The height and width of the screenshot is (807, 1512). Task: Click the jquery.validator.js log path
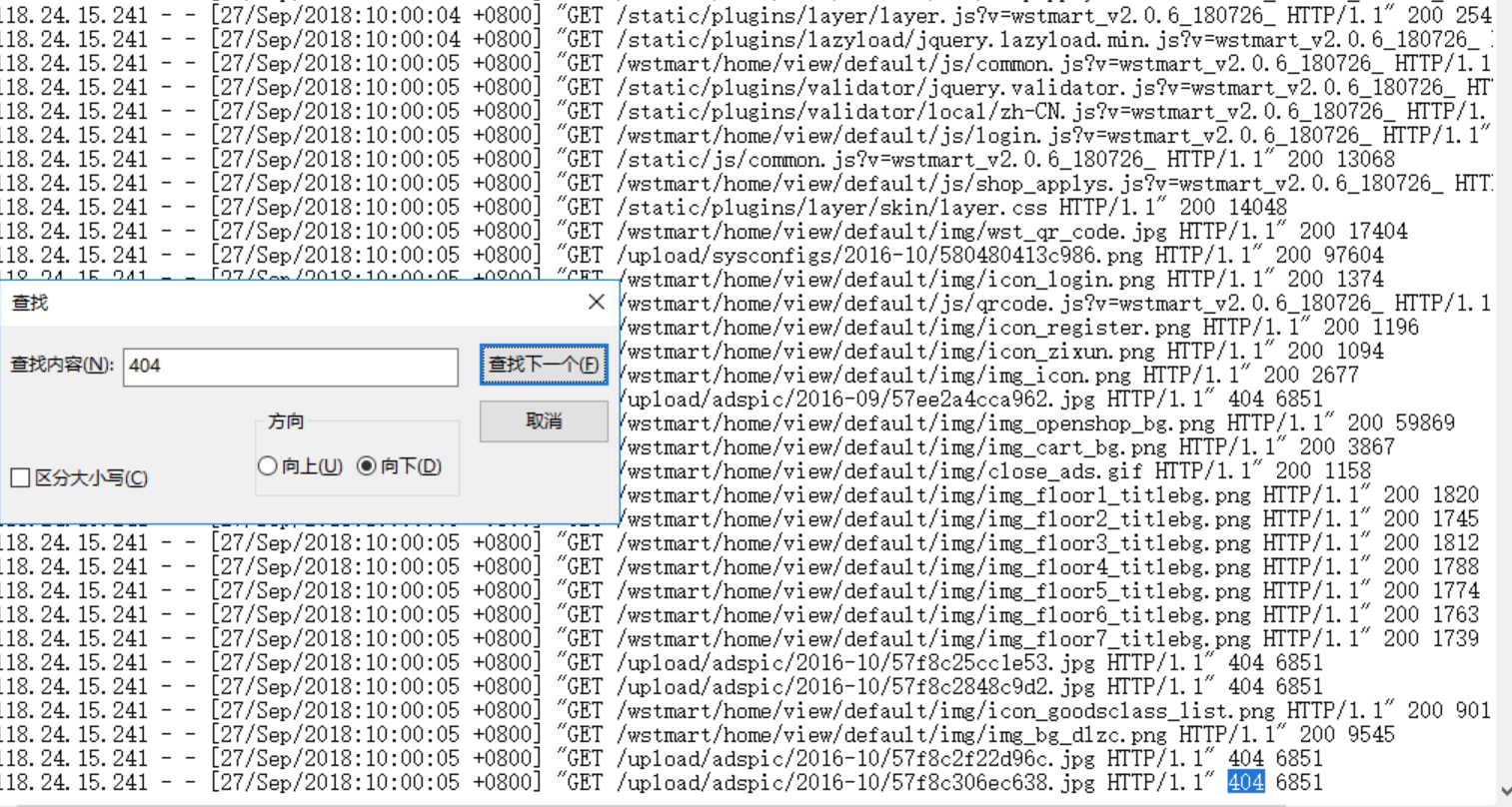point(1035,87)
